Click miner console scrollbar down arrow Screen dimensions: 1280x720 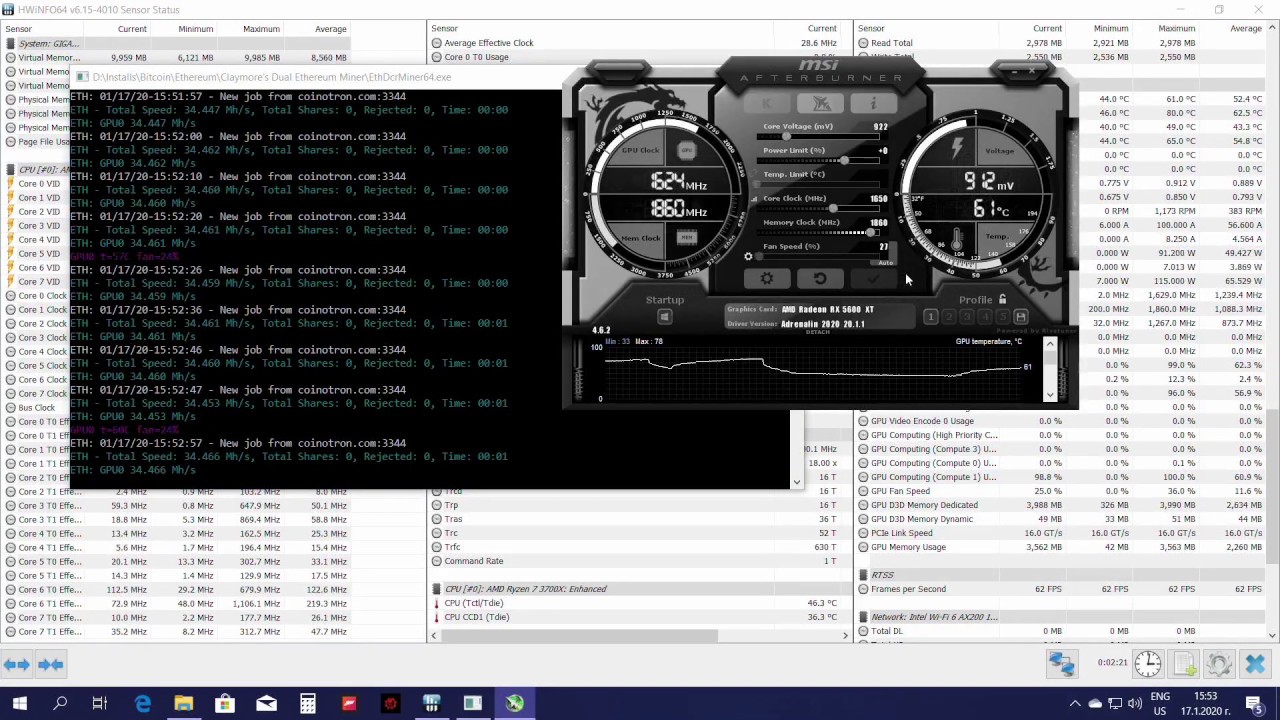click(796, 482)
